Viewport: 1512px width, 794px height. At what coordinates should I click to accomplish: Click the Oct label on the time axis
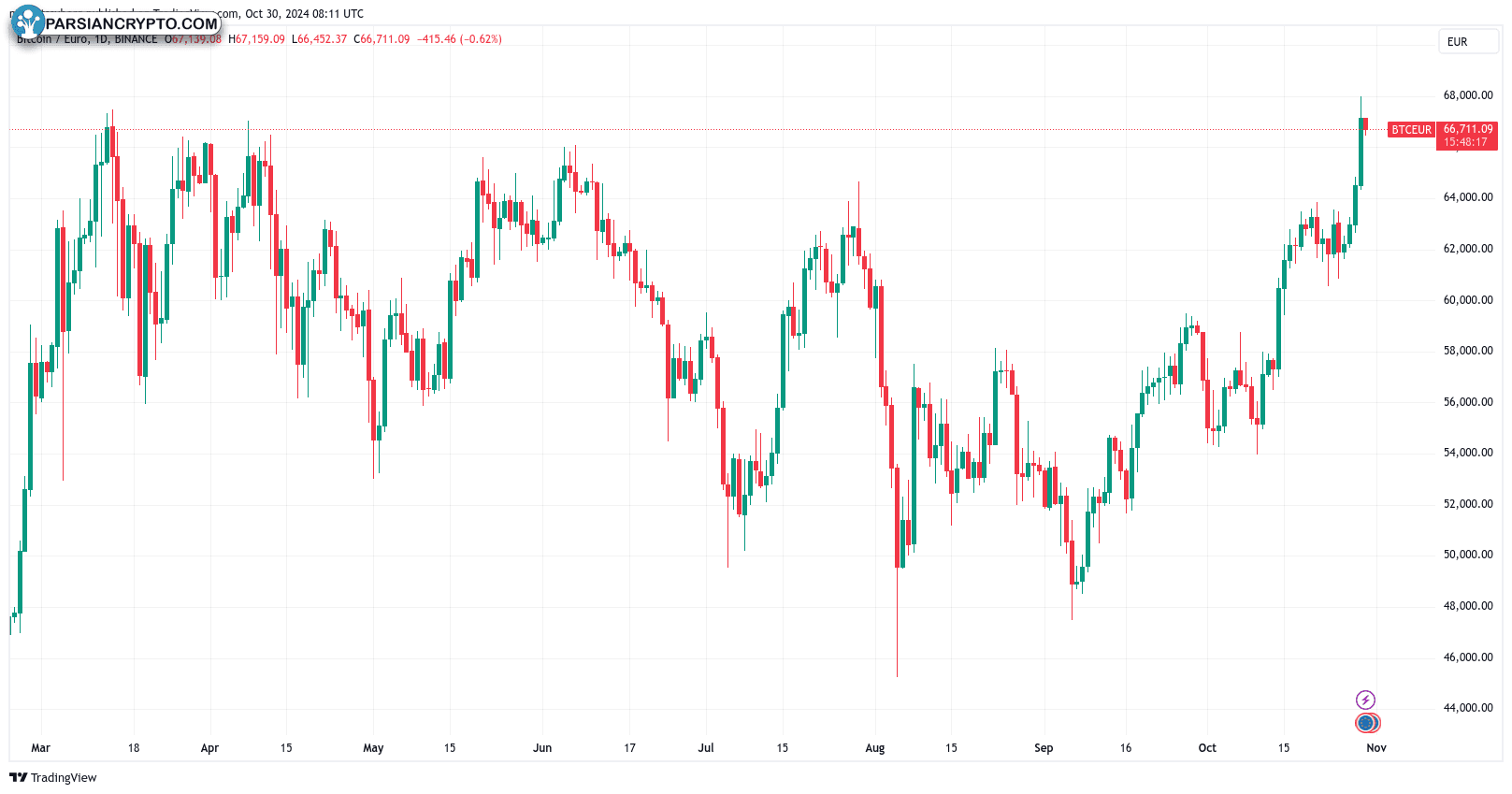(x=1207, y=748)
